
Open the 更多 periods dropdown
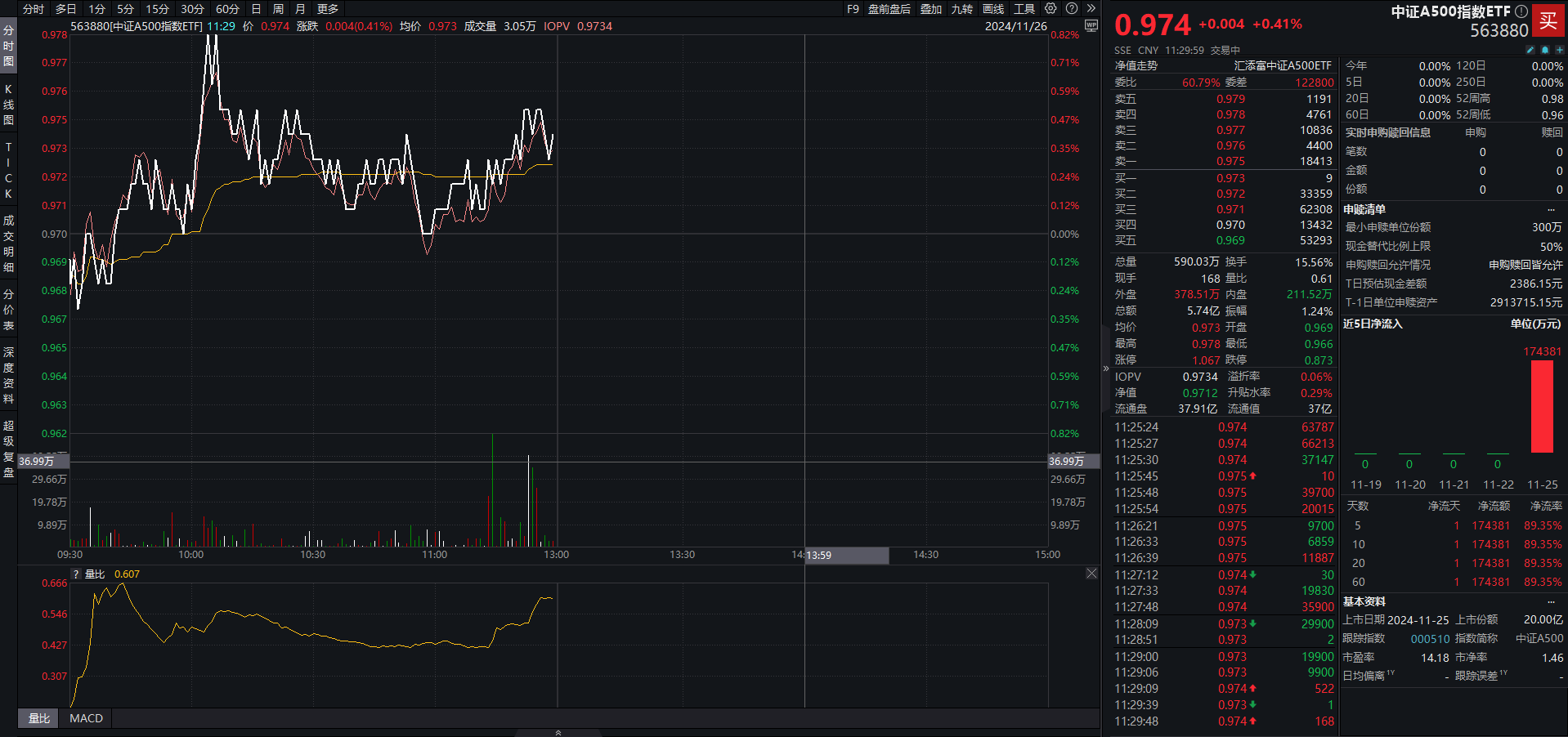point(328,9)
